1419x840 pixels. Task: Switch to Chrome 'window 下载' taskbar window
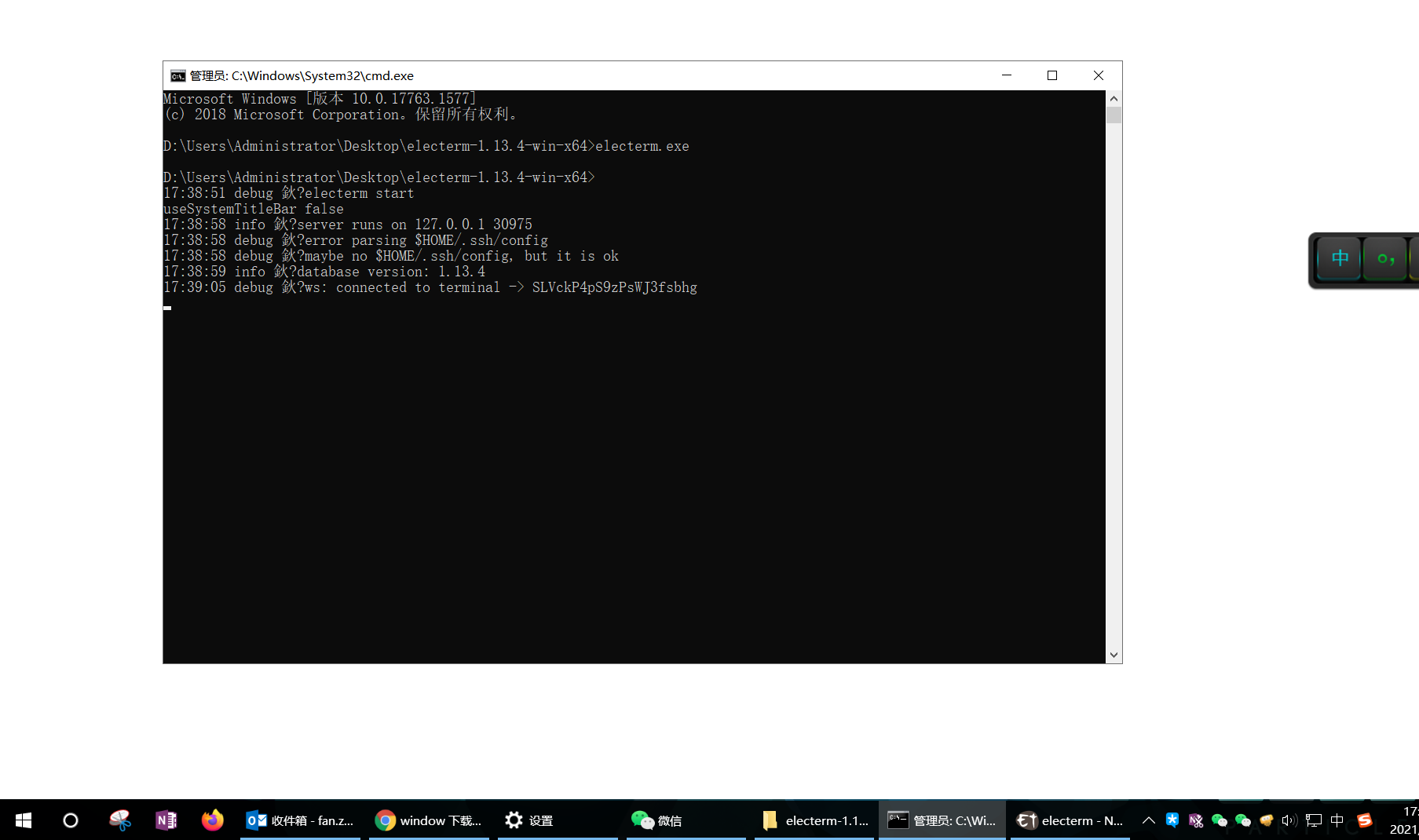click(429, 820)
